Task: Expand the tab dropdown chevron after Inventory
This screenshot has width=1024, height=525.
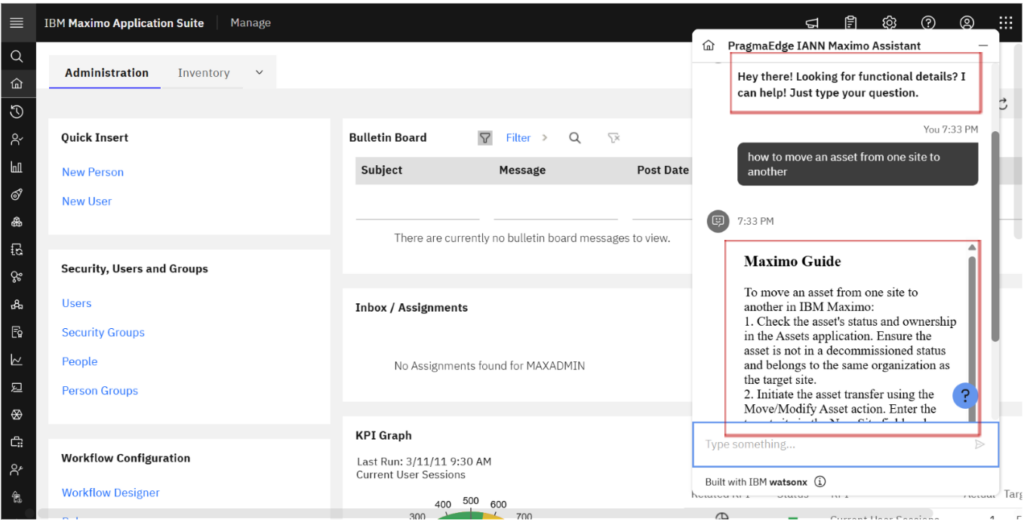Action: coord(259,72)
